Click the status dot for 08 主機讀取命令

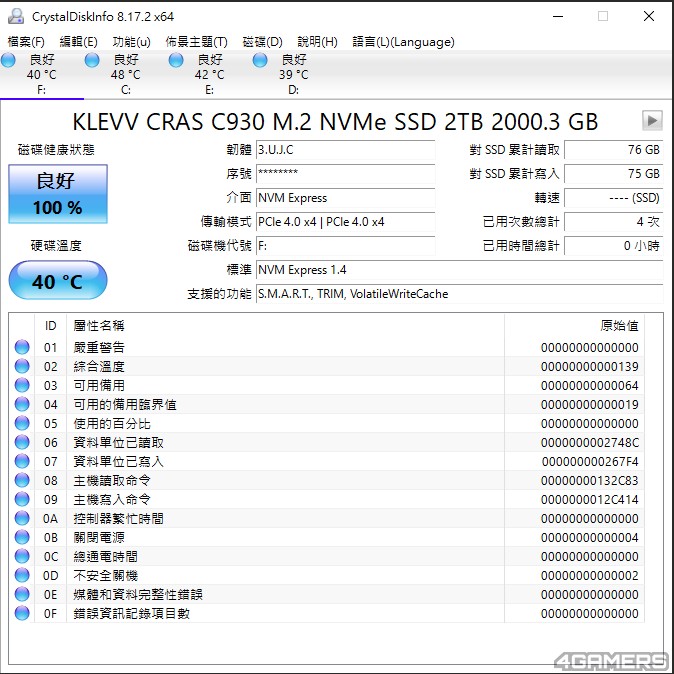tap(22, 480)
